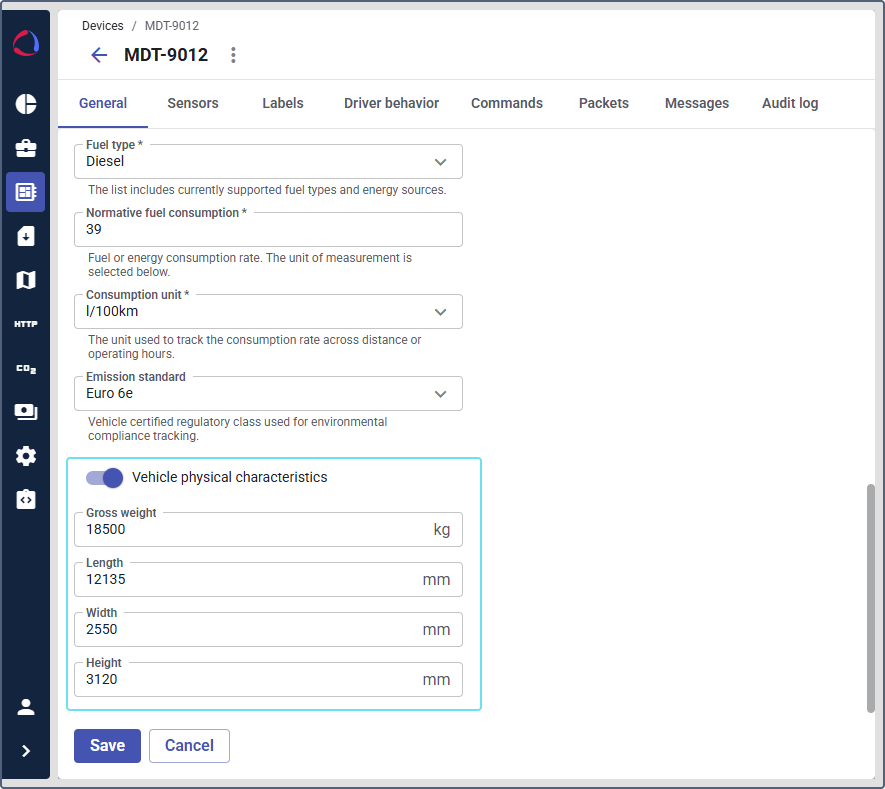The width and height of the screenshot is (885, 789).
Task: Open the CO2 emissions sidebar icon
Action: 26,368
